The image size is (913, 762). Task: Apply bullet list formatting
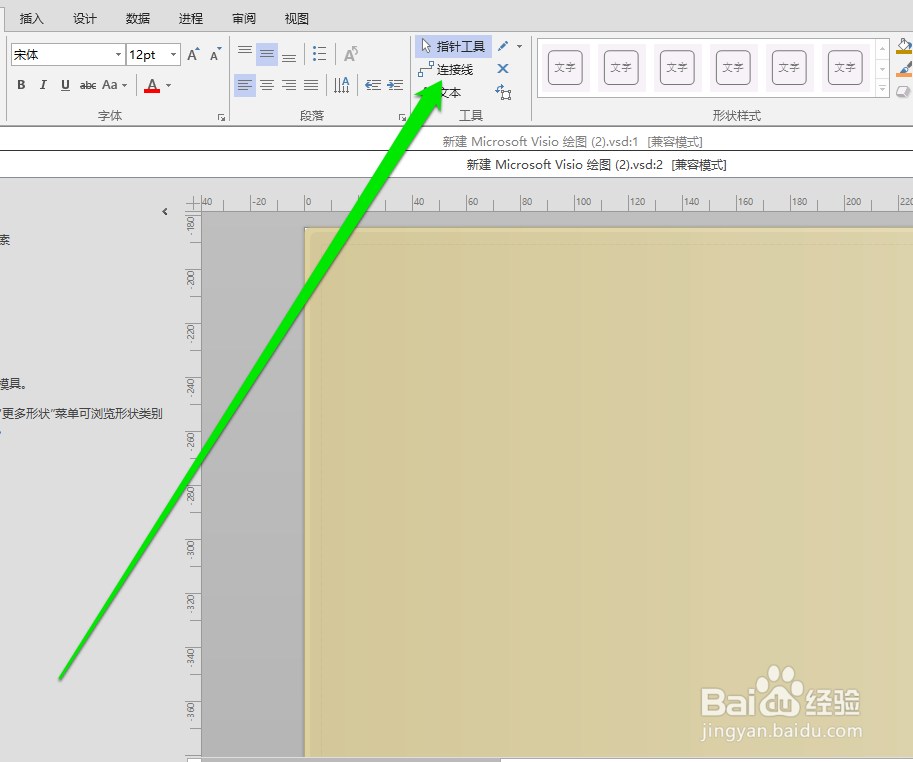[x=319, y=54]
